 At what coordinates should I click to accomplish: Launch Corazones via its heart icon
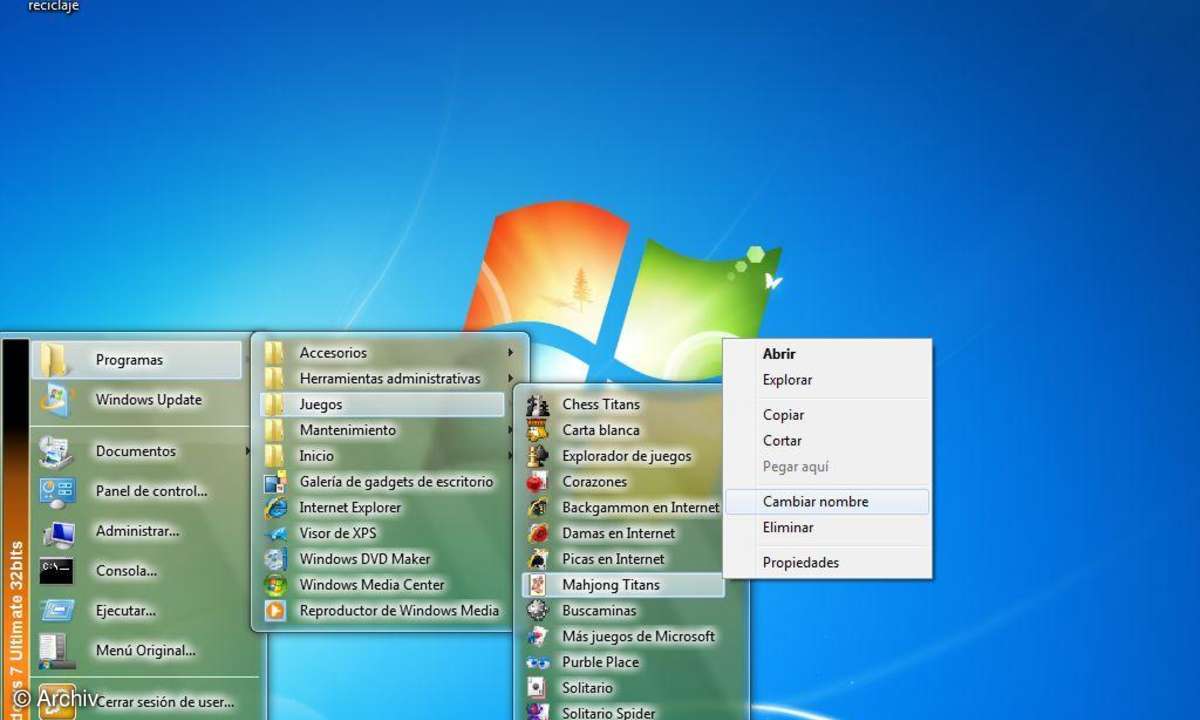pyautogui.click(x=538, y=482)
